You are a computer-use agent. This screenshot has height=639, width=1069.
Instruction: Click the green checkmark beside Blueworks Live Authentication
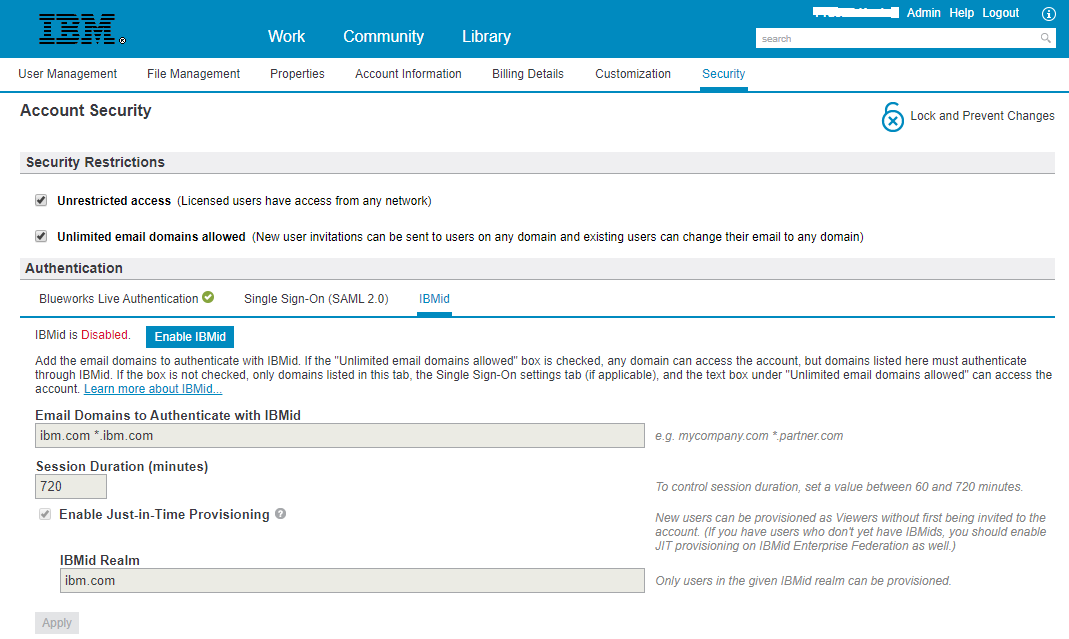coord(208,297)
